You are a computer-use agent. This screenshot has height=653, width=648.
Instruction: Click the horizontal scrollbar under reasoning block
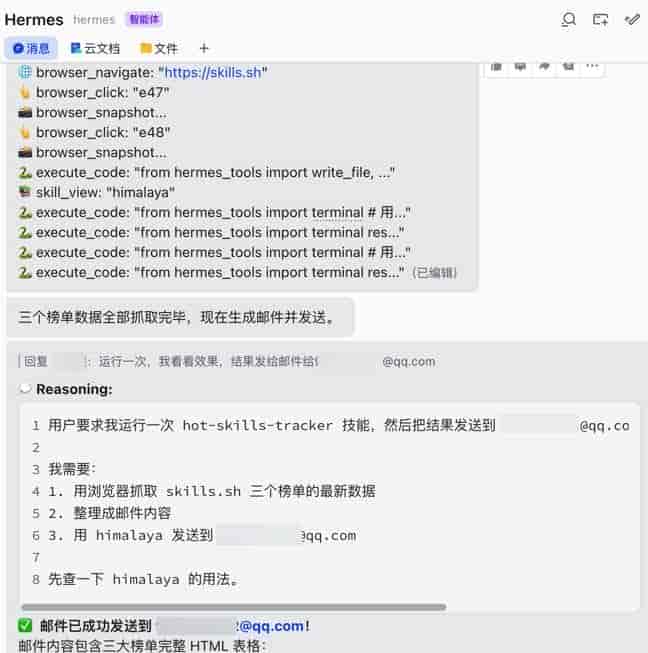coord(234,607)
